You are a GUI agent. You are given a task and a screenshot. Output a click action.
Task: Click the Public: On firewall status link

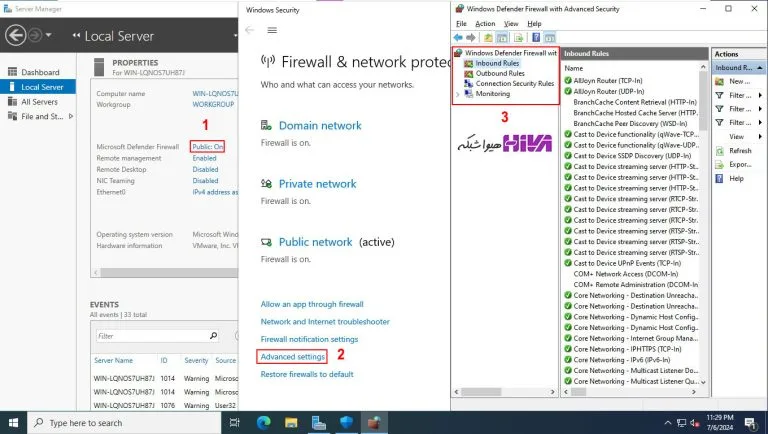(x=208, y=146)
